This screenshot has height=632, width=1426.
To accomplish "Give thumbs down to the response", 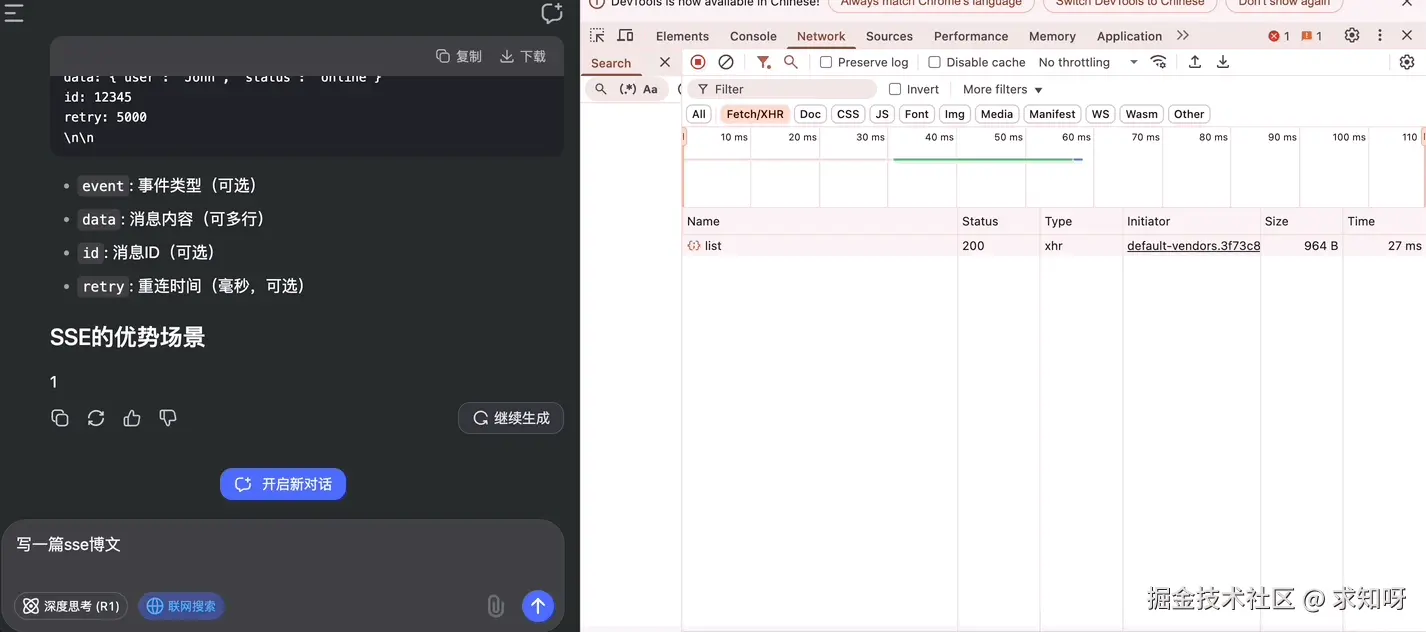I will point(168,418).
